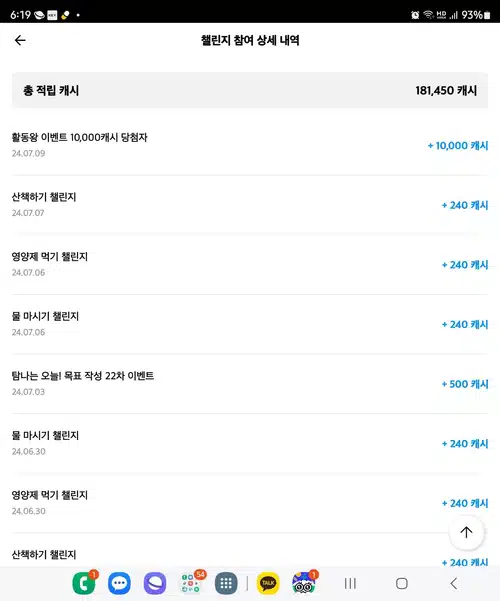Select 물 마시기 챌린지 entry dated 24.06.30
This screenshot has height=601, width=500.
pos(250,443)
